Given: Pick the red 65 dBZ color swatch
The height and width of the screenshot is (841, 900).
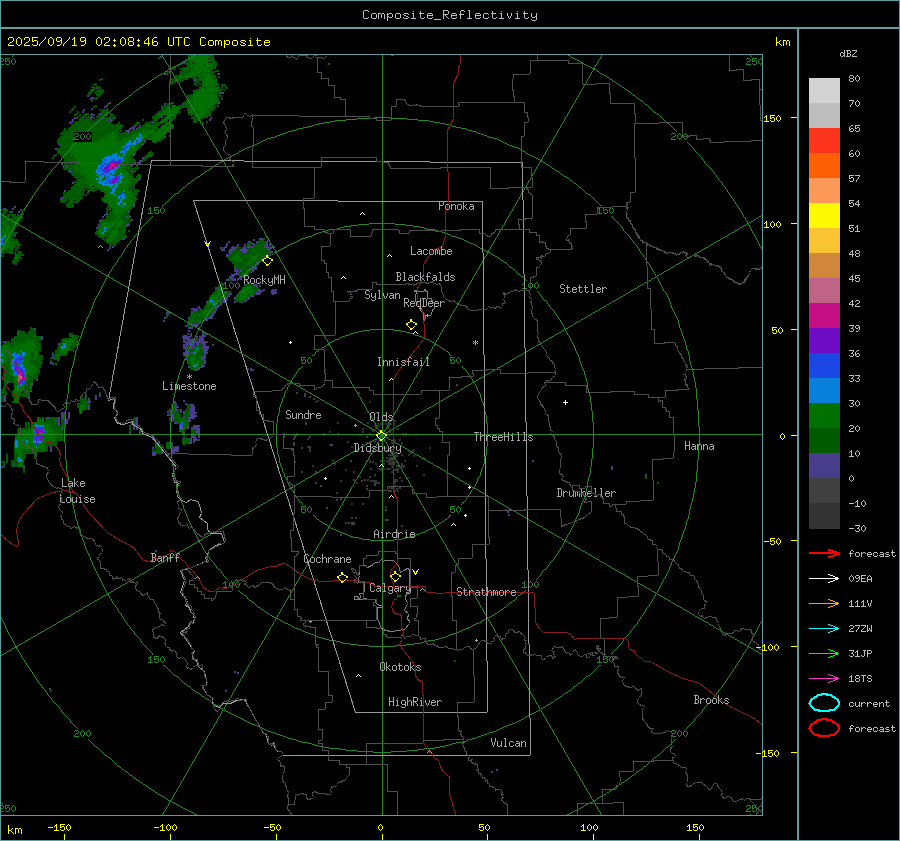Looking at the screenshot, I should 824,140.
